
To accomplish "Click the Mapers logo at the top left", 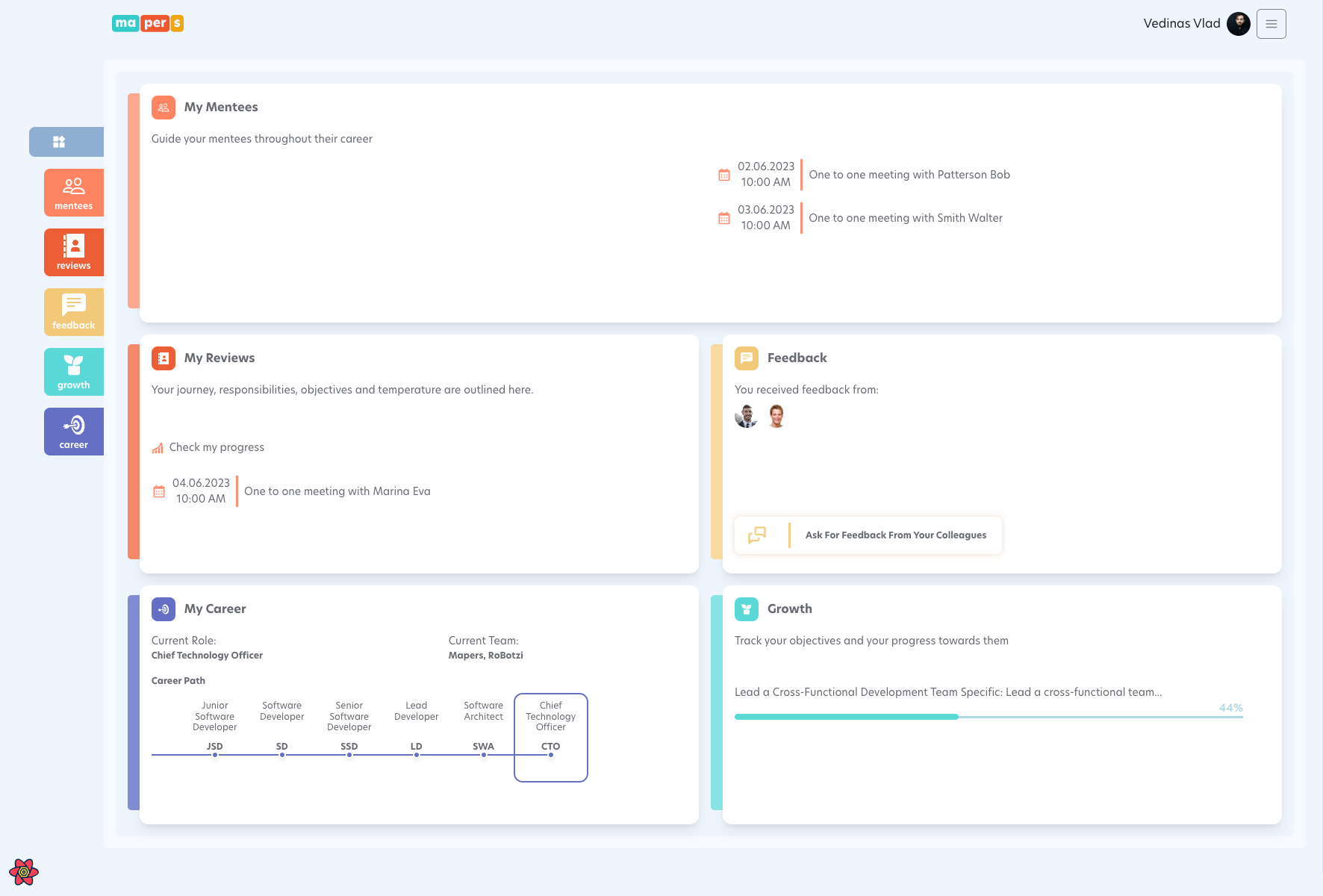I will coord(147,23).
